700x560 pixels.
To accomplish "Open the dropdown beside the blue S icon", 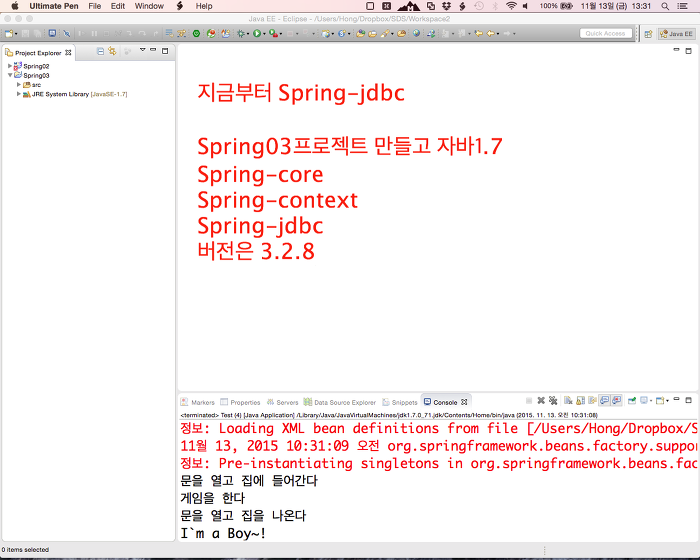I will 349,34.
